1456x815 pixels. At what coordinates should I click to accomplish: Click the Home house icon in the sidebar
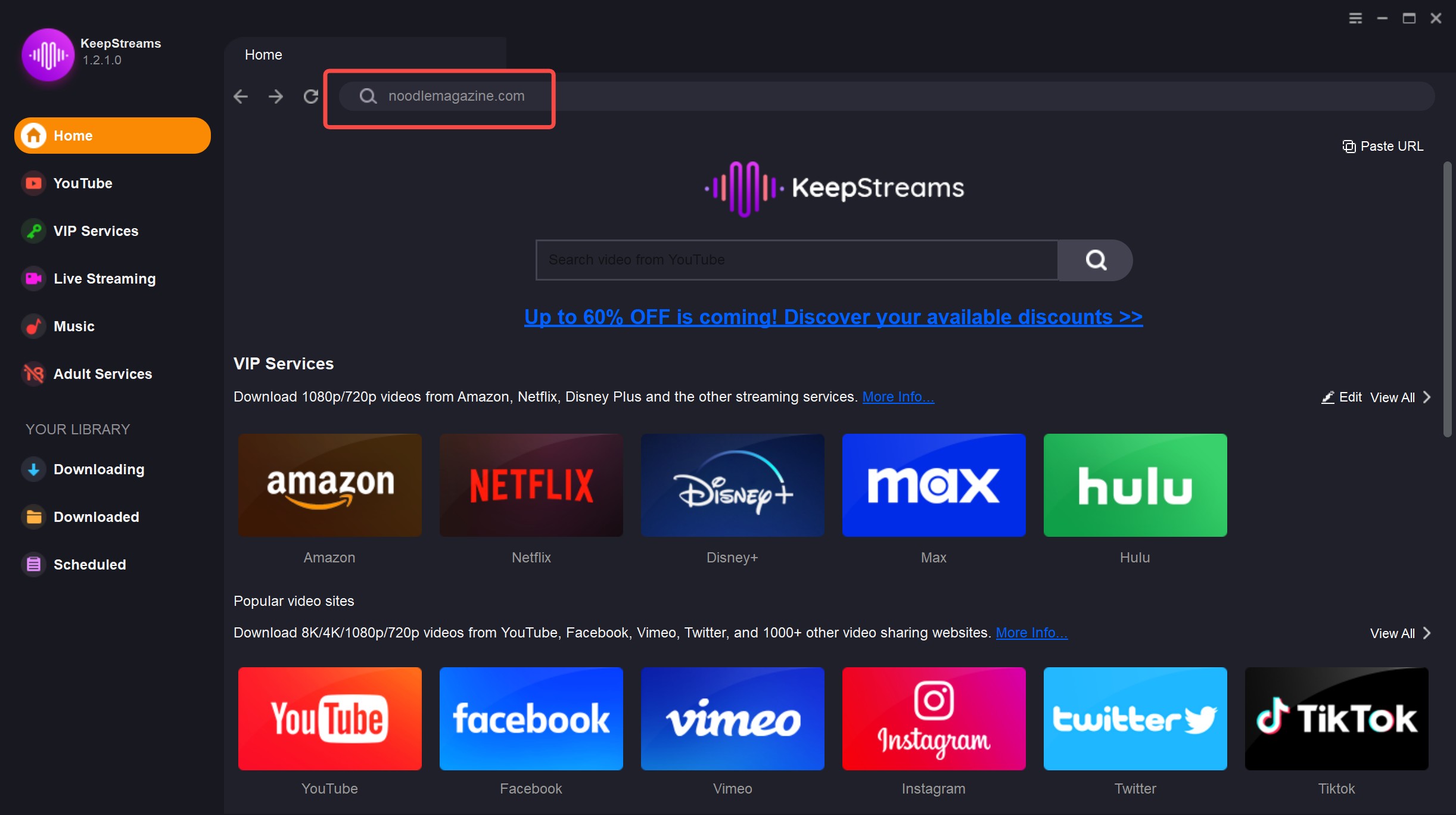pos(34,135)
